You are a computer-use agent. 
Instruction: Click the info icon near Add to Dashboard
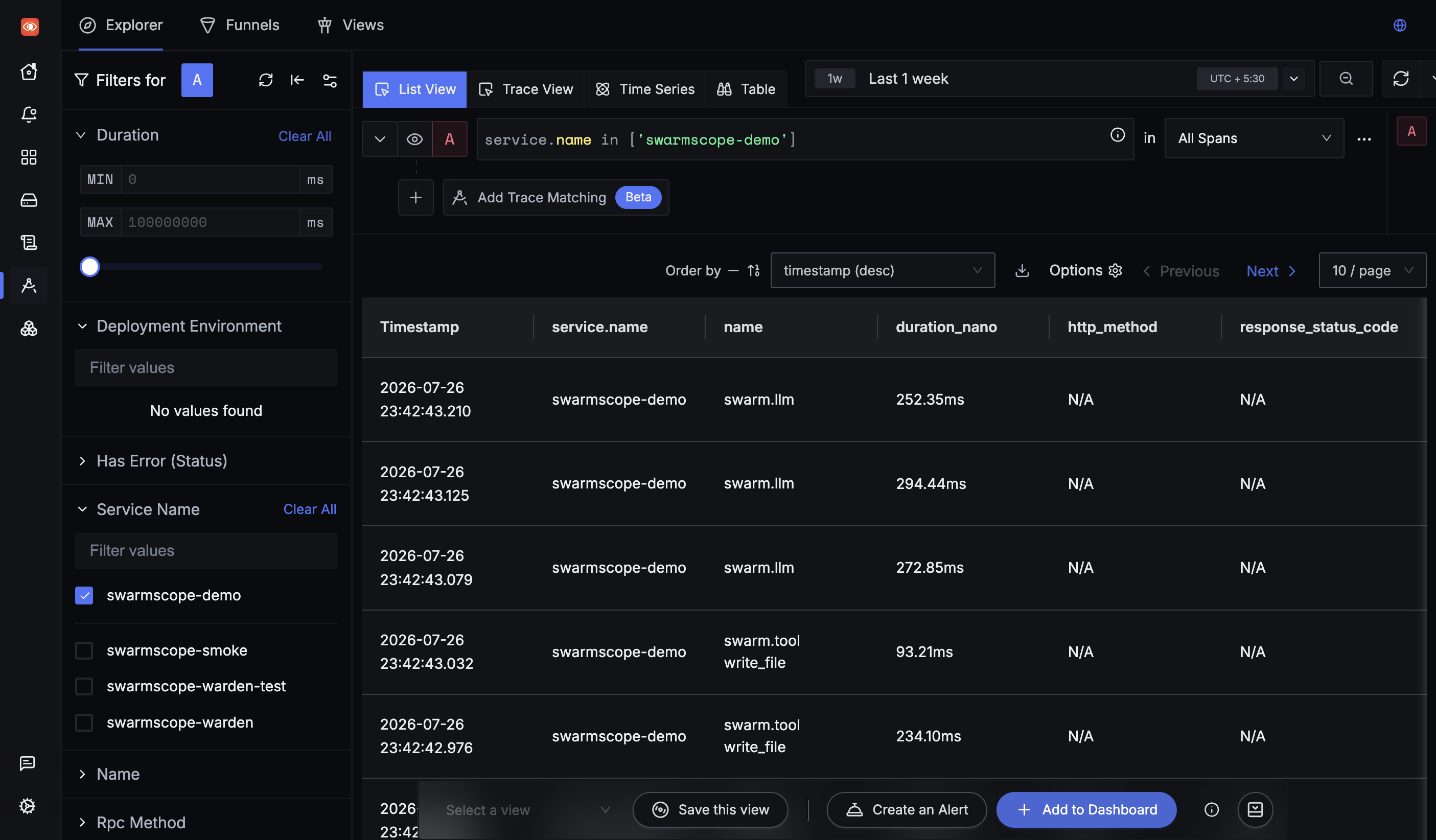tap(1212, 809)
